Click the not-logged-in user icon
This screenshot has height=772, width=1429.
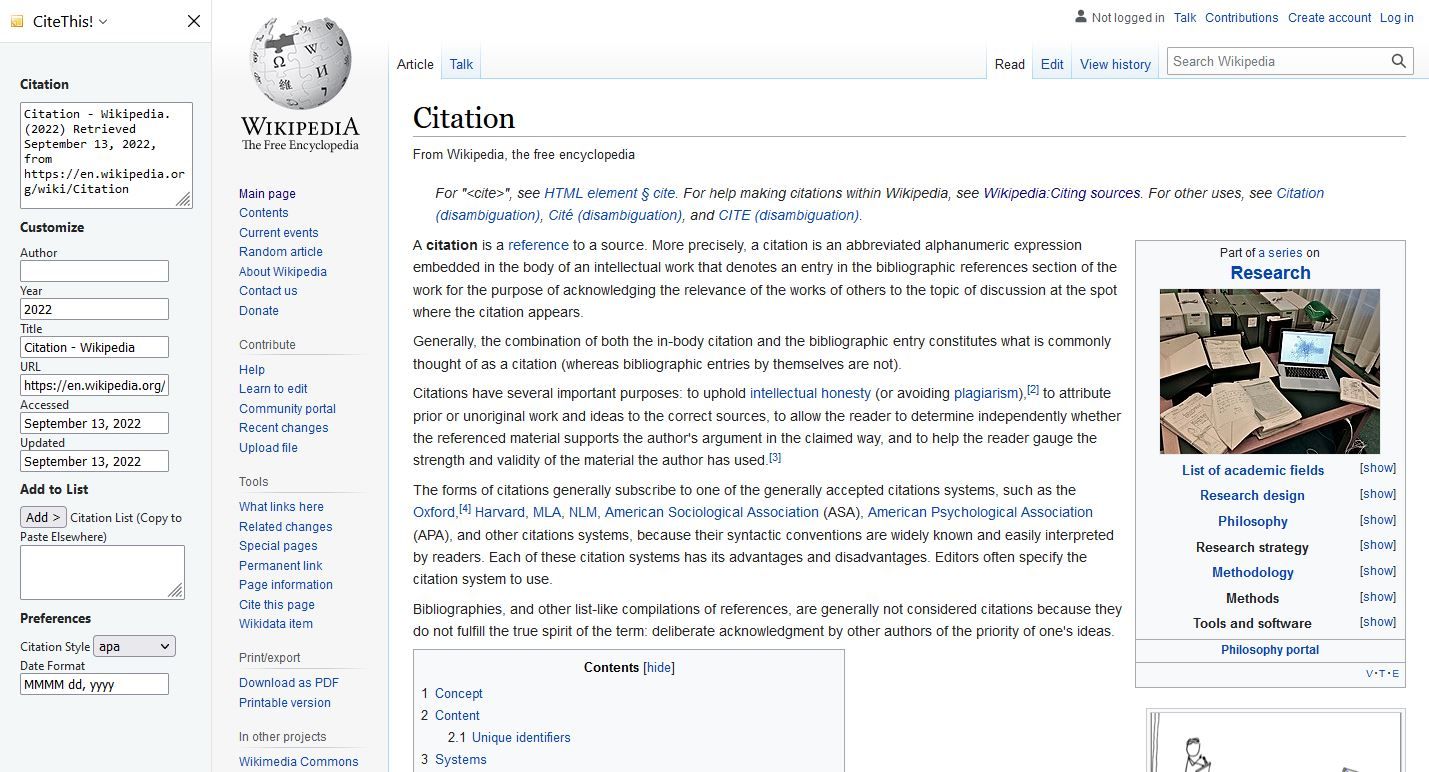pos(1081,17)
